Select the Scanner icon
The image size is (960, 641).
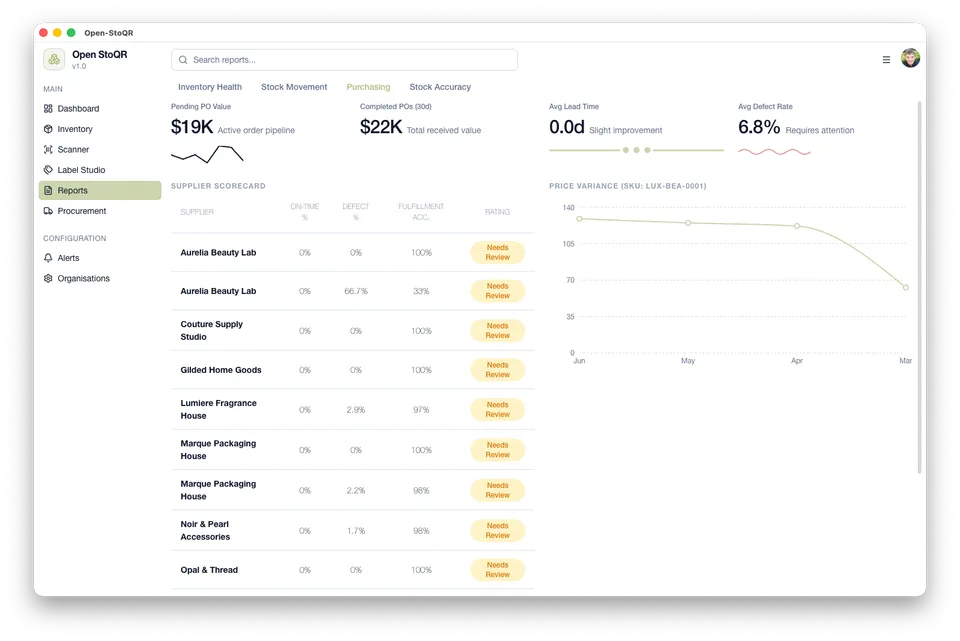click(x=48, y=149)
